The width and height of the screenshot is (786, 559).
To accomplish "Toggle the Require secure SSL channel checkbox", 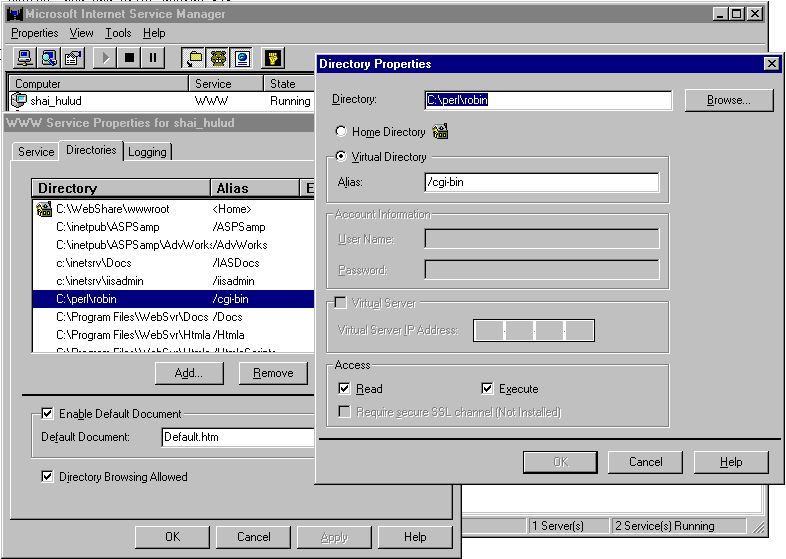I will [344, 412].
